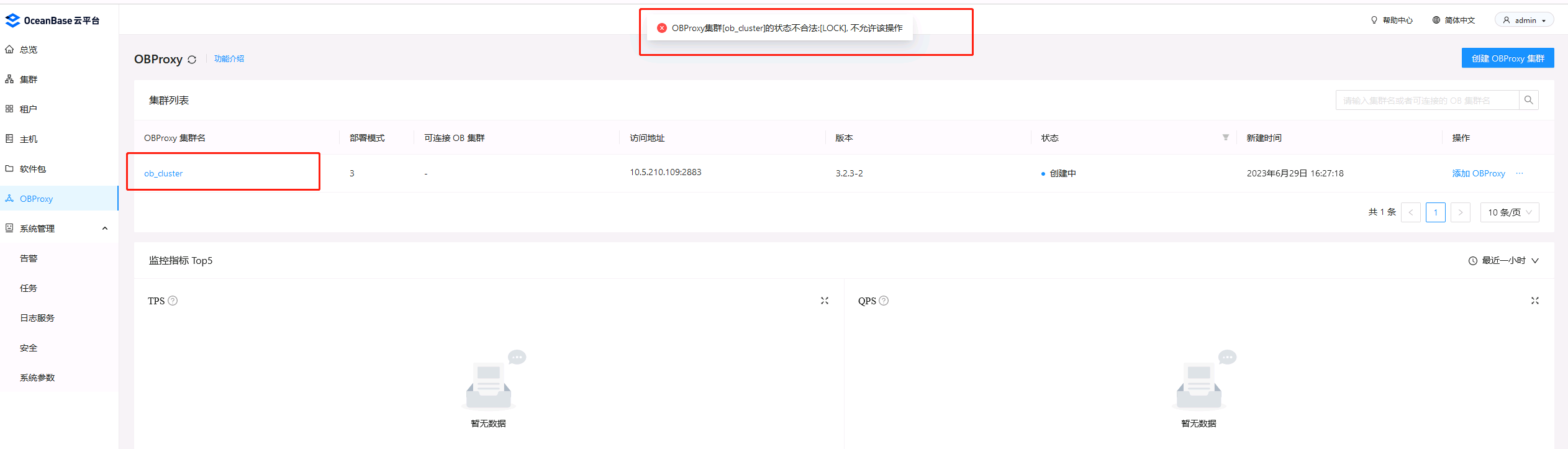This screenshot has height=449, width=1568.
Task: Click the 监控指标 Top5 heading
Action: click(181, 260)
